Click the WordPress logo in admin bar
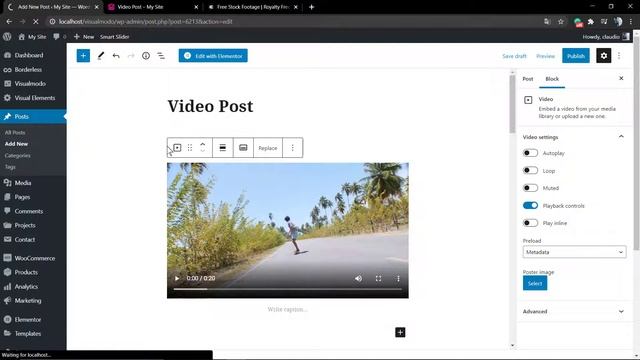640x360 pixels. [x=7, y=37]
